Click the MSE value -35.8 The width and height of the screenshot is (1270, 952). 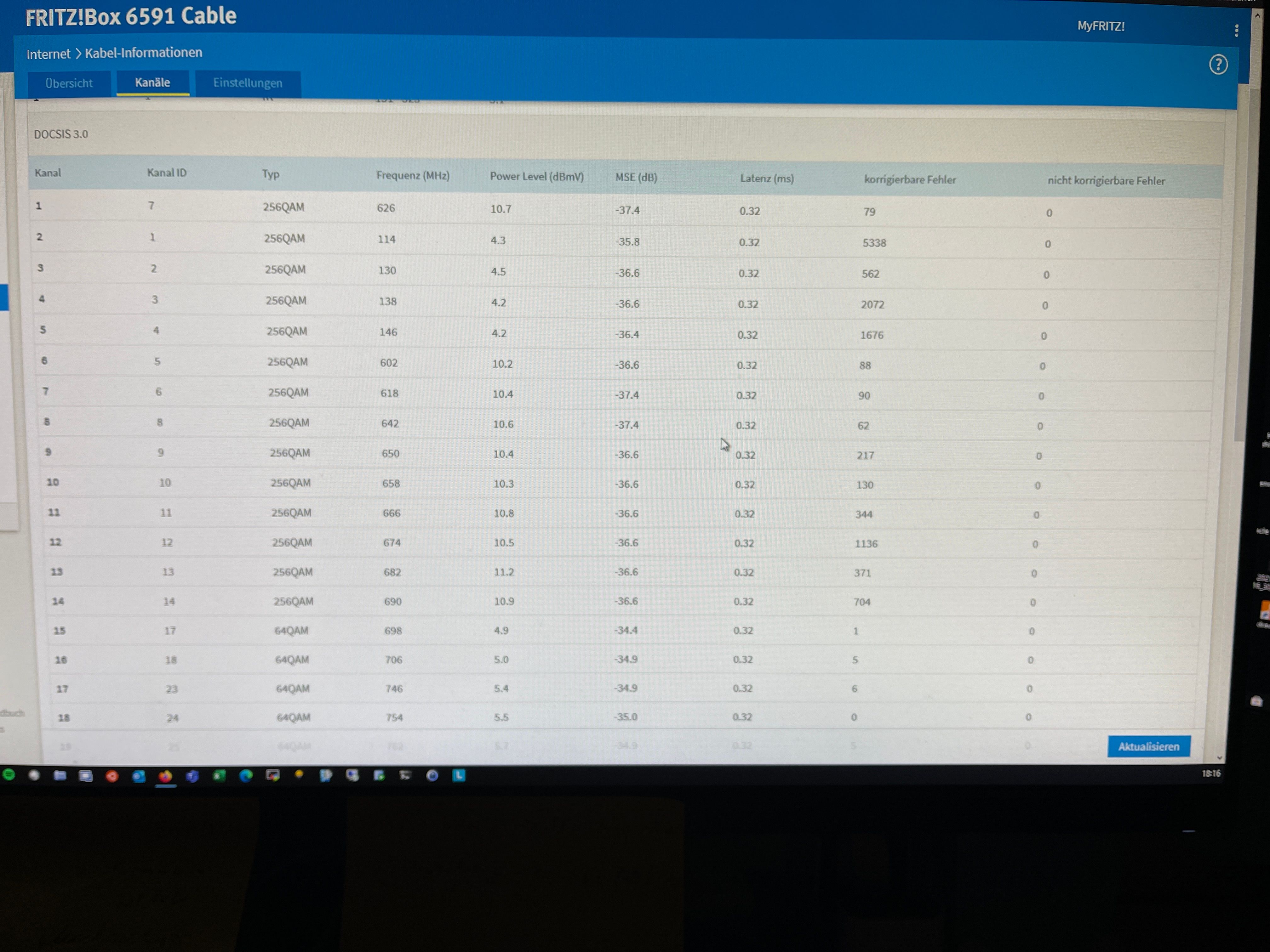pos(627,241)
